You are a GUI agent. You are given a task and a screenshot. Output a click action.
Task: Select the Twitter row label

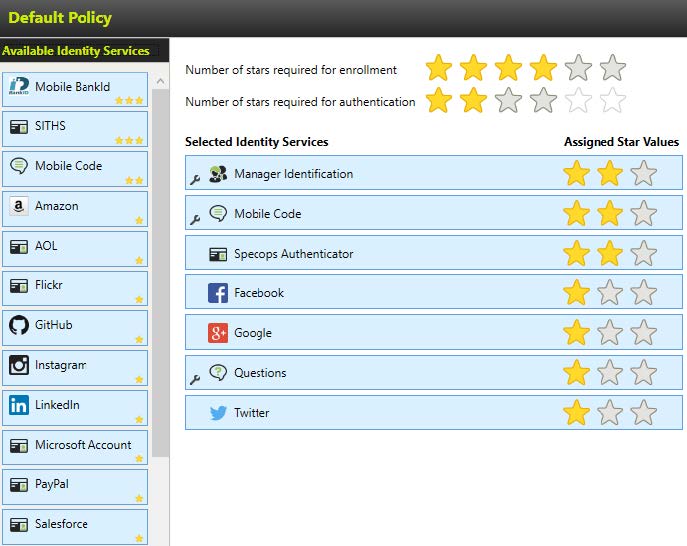(x=251, y=413)
